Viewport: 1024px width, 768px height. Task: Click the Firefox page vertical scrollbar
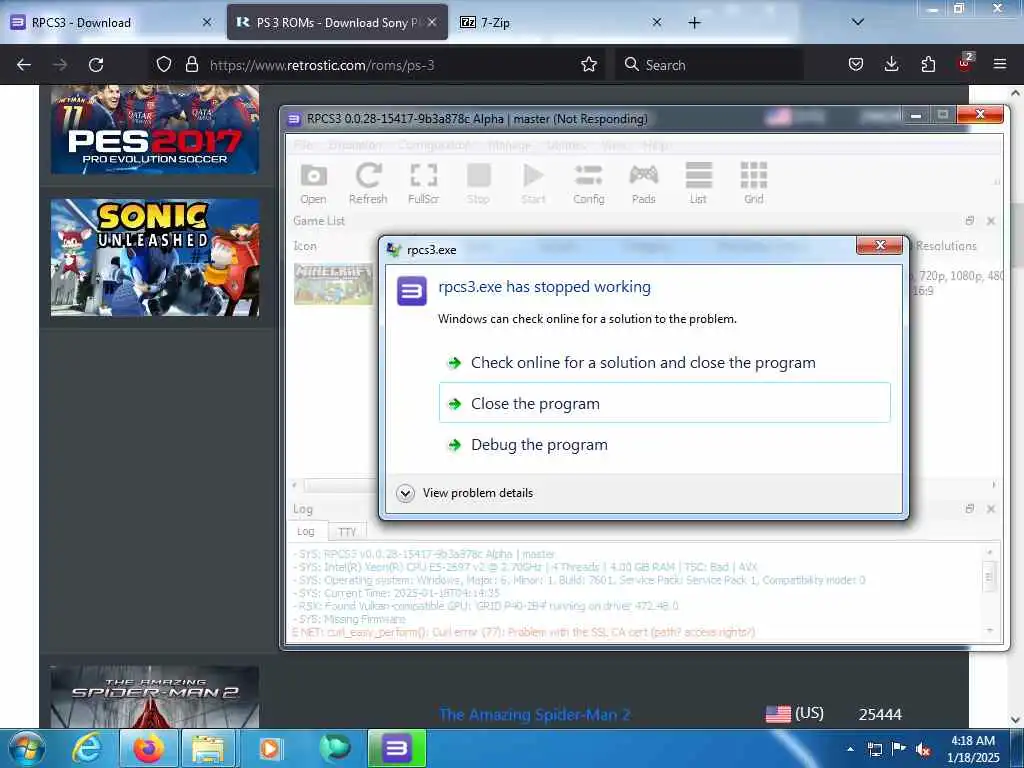coord(1016,235)
